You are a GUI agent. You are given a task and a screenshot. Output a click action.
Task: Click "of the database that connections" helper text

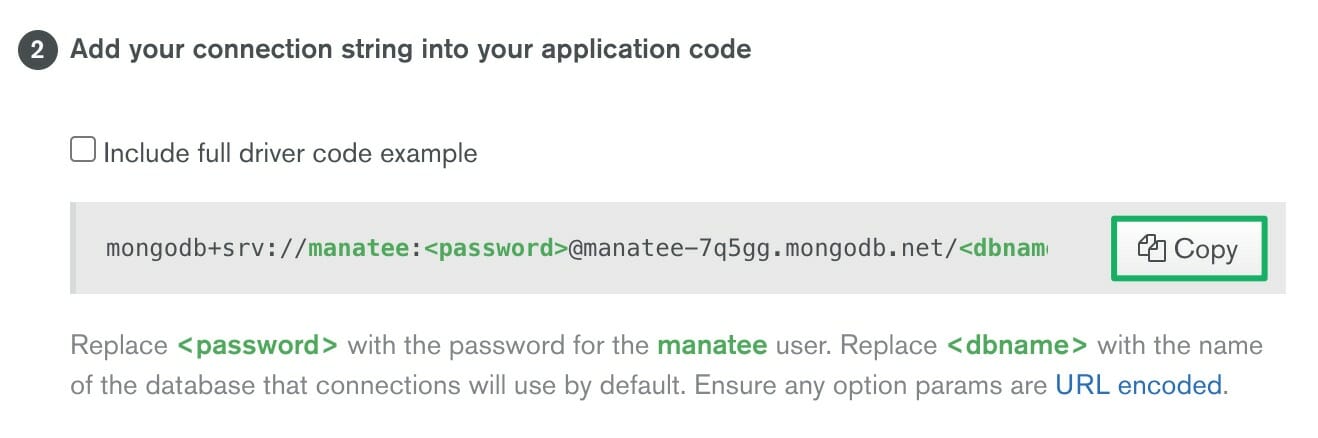pyautogui.click(x=282, y=385)
